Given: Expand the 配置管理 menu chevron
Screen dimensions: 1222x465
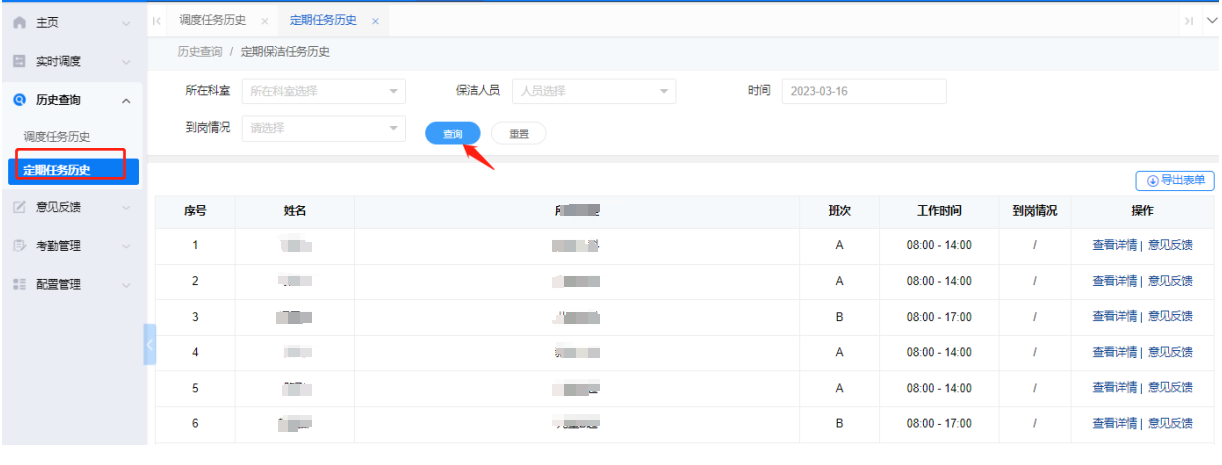Looking at the screenshot, I should (x=125, y=284).
